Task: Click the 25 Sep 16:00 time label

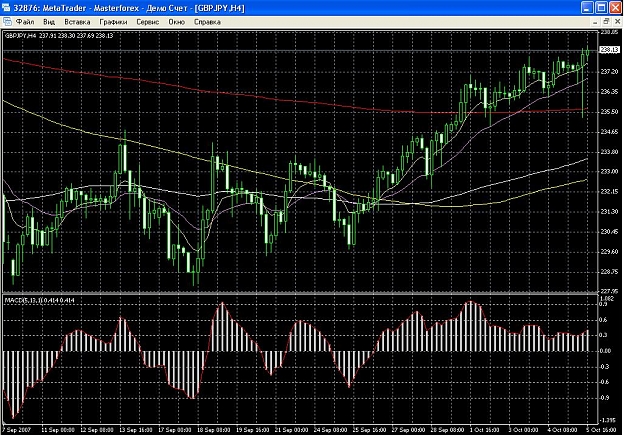Action: pos(369,430)
